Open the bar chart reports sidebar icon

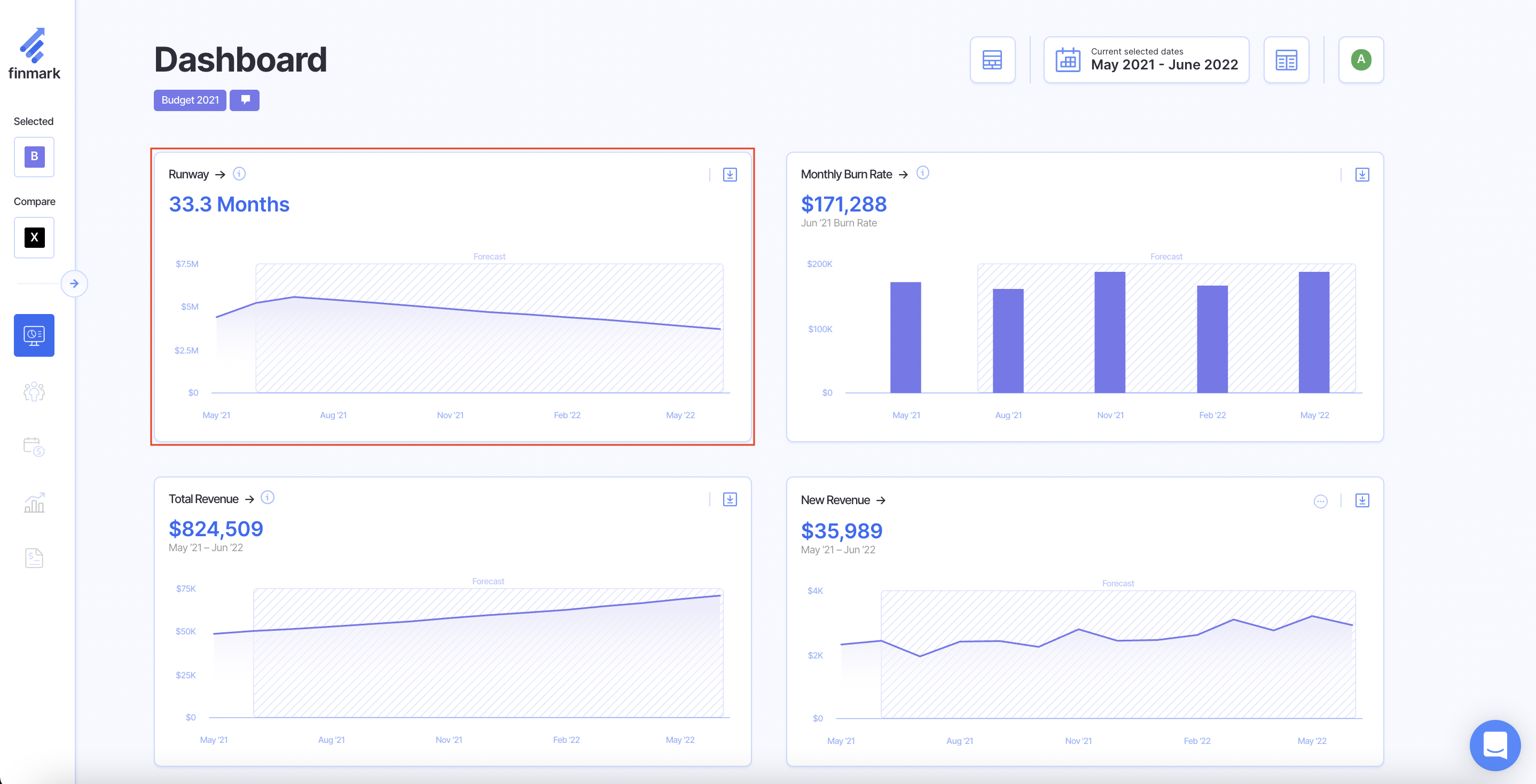pos(34,503)
